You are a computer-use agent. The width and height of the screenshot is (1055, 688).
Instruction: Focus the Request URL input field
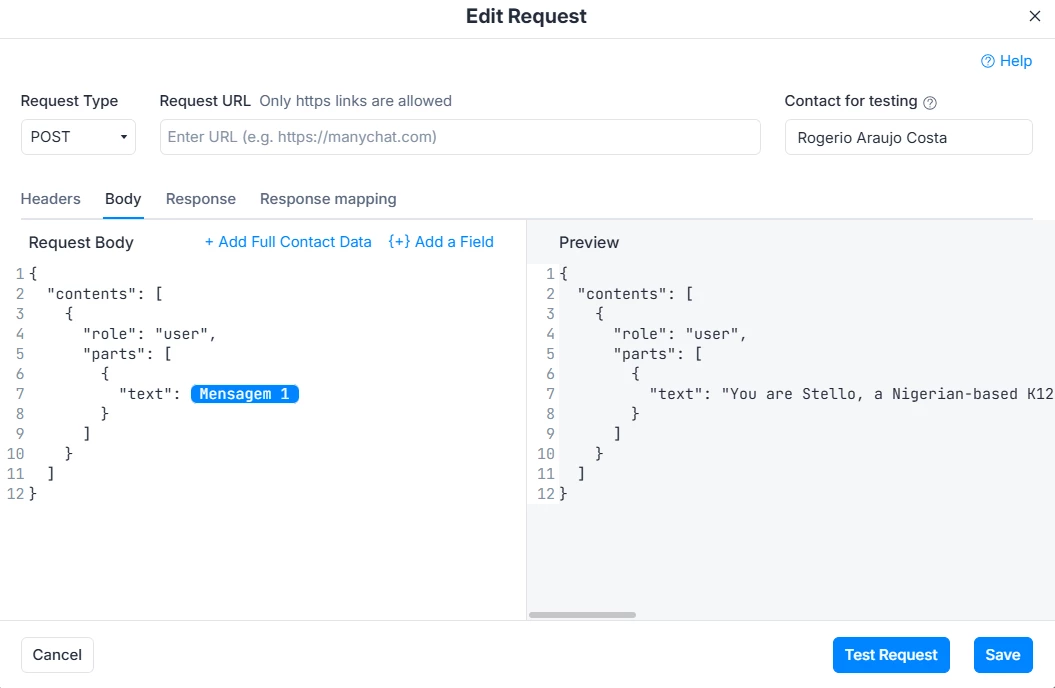(x=460, y=137)
